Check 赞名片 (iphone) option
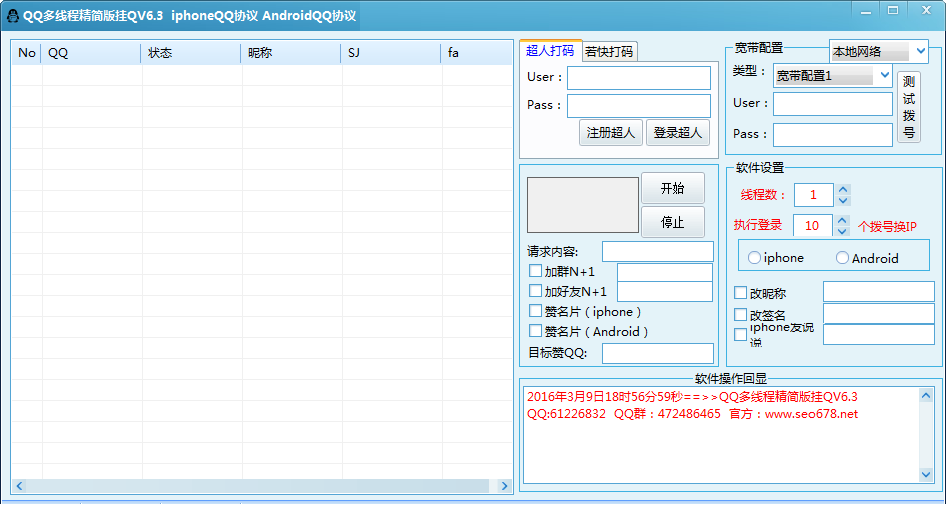 point(535,311)
